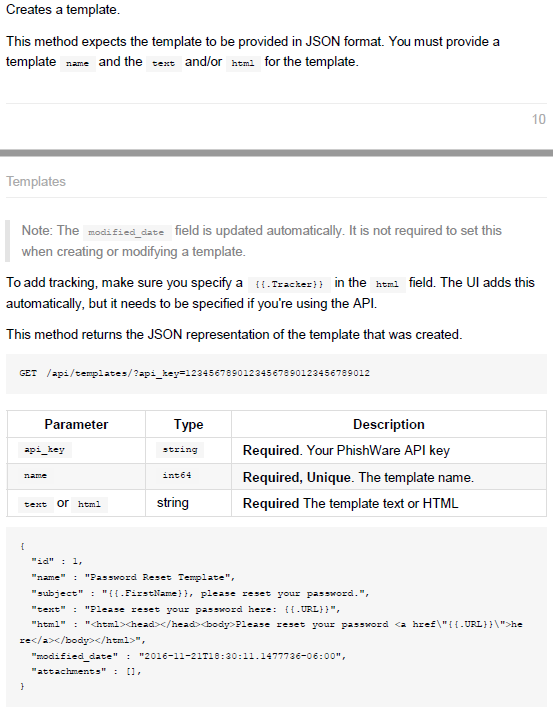Viewport: 553px width, 713px height.
Task: Click 'Required, Unique. The template name.' cell
Action: pyautogui.click(x=358, y=477)
